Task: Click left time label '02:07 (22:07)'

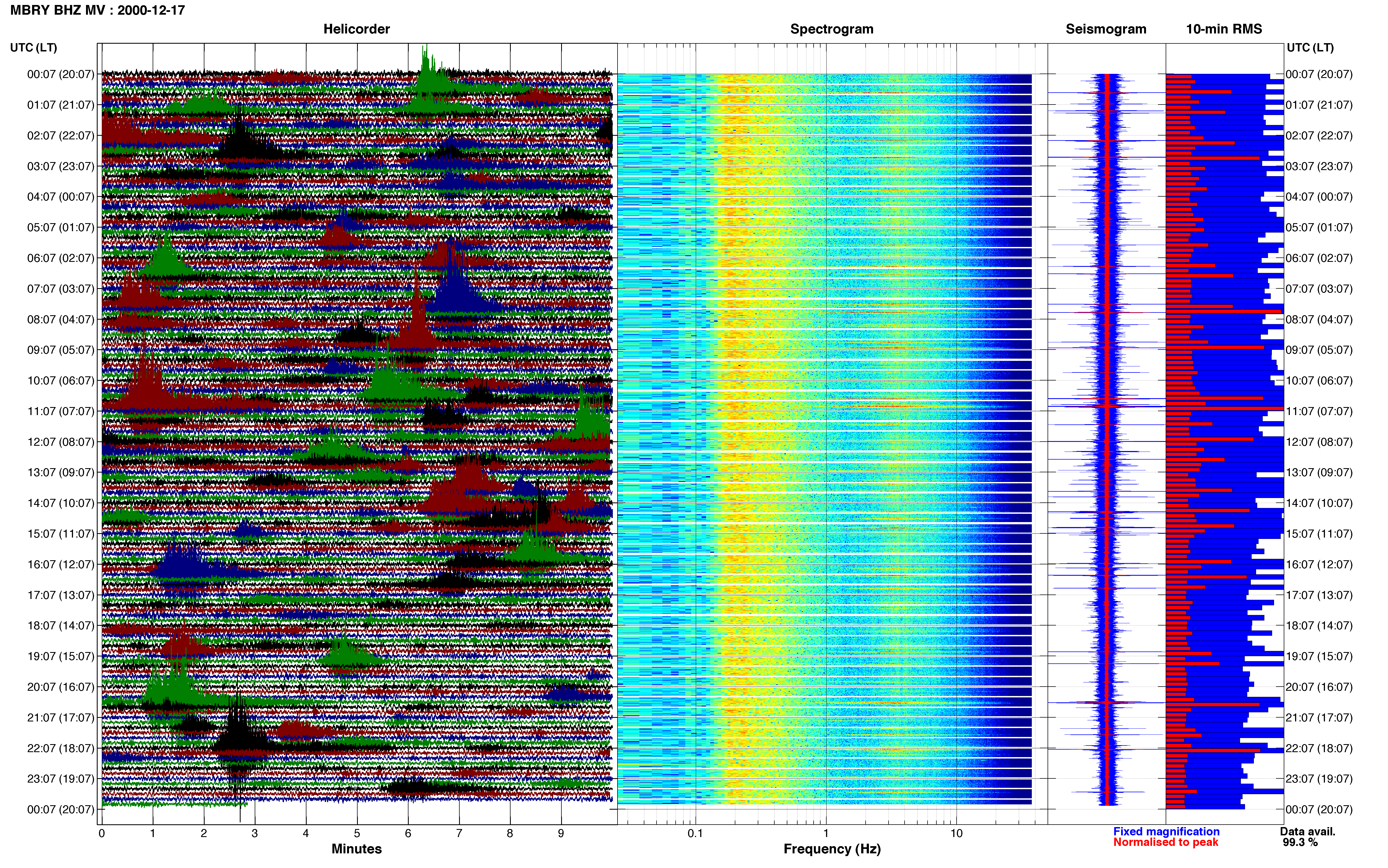Action: click(x=61, y=136)
